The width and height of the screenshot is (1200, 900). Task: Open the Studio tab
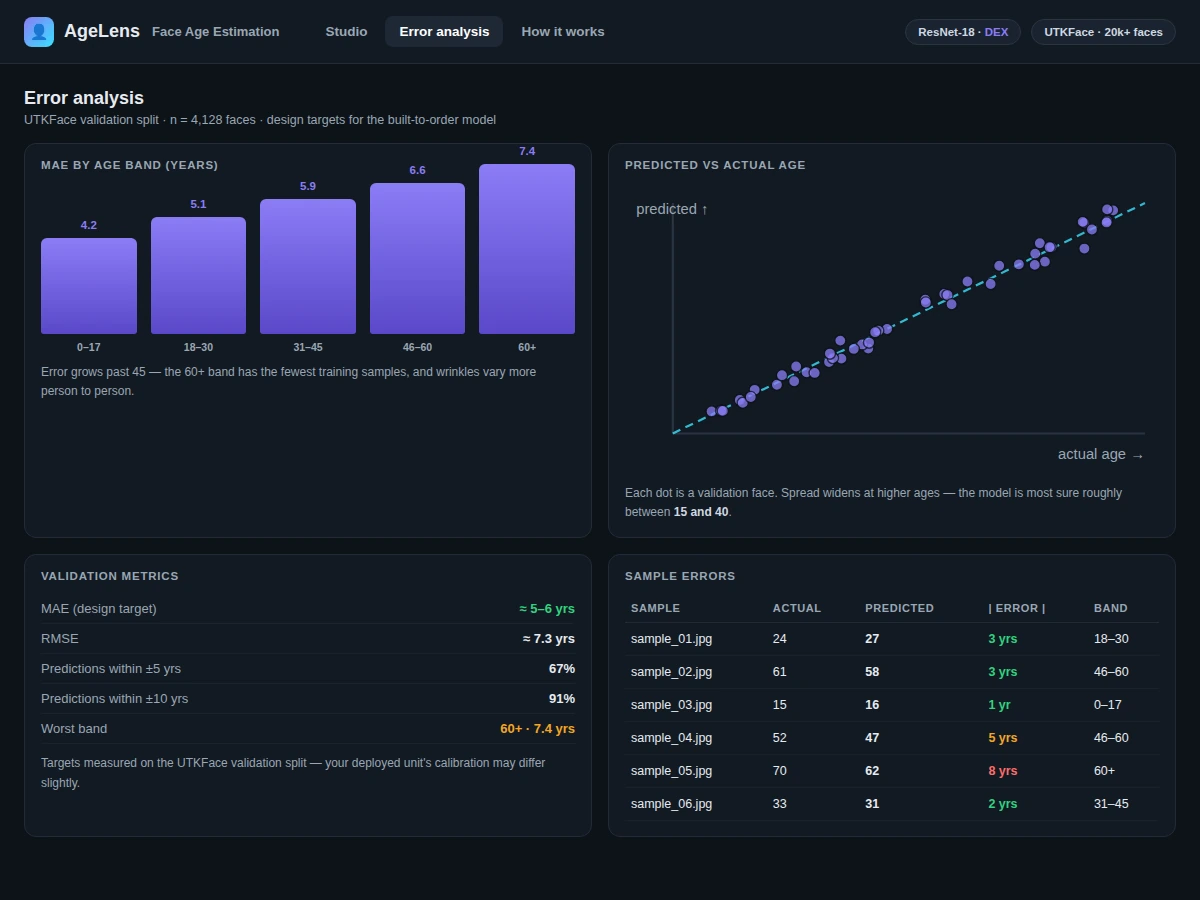click(346, 32)
